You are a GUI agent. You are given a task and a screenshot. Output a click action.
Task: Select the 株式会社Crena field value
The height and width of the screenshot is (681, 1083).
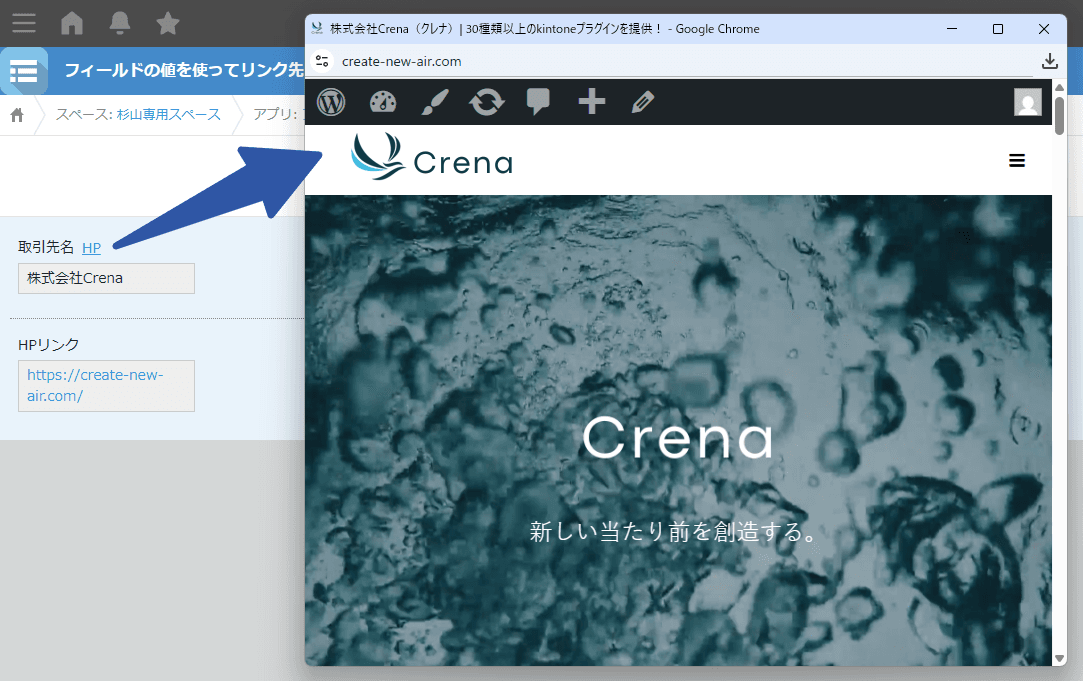[x=106, y=278]
